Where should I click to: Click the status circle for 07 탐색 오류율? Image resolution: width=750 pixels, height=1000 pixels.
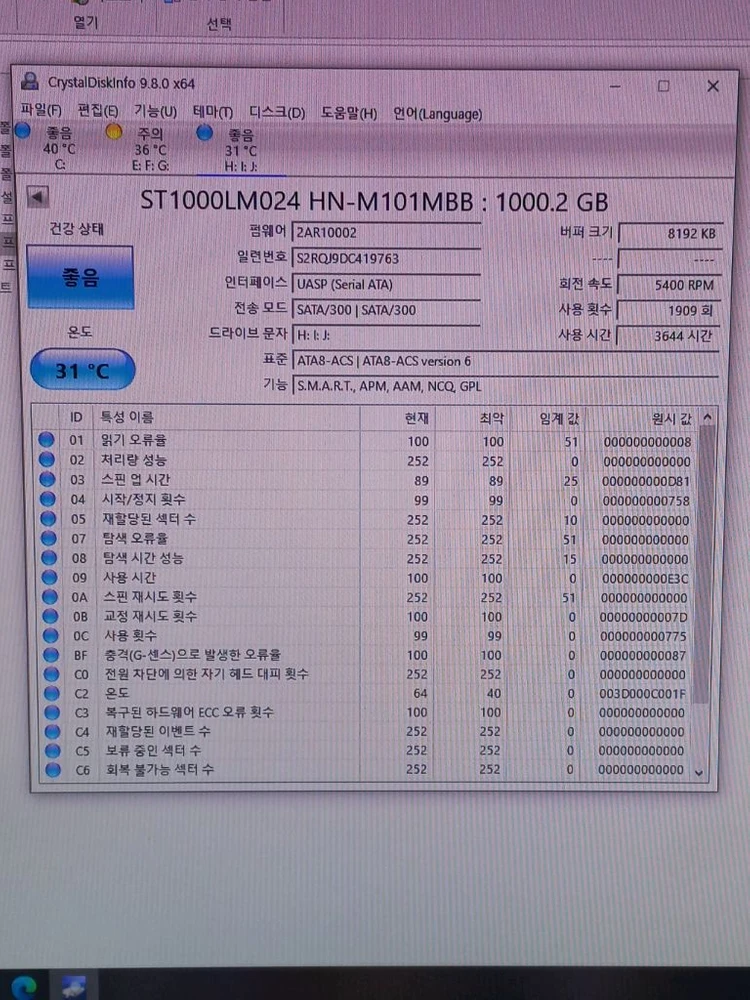point(48,538)
